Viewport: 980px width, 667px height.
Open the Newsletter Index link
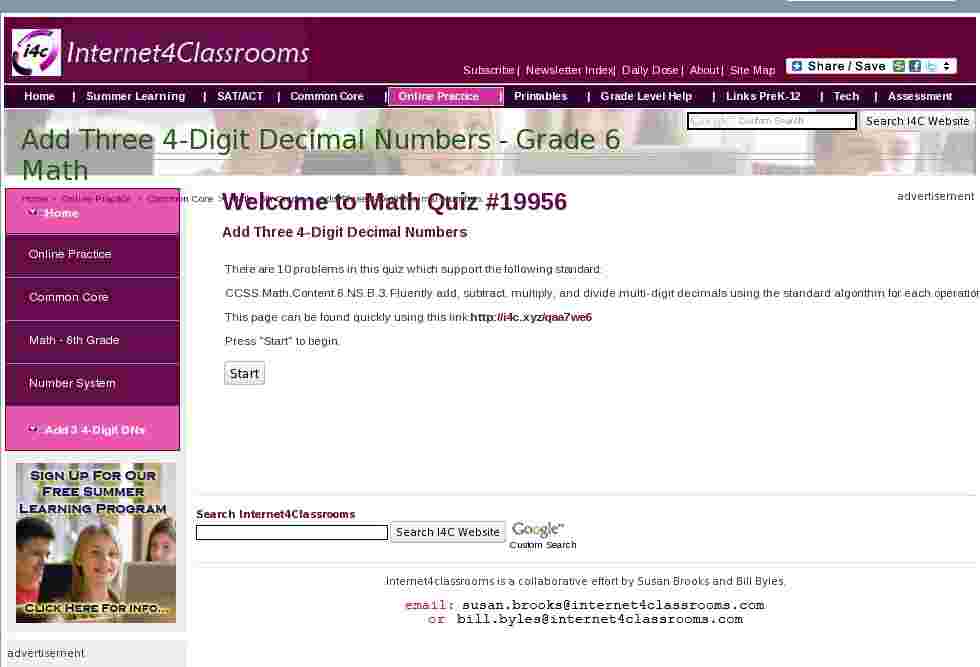(x=569, y=70)
